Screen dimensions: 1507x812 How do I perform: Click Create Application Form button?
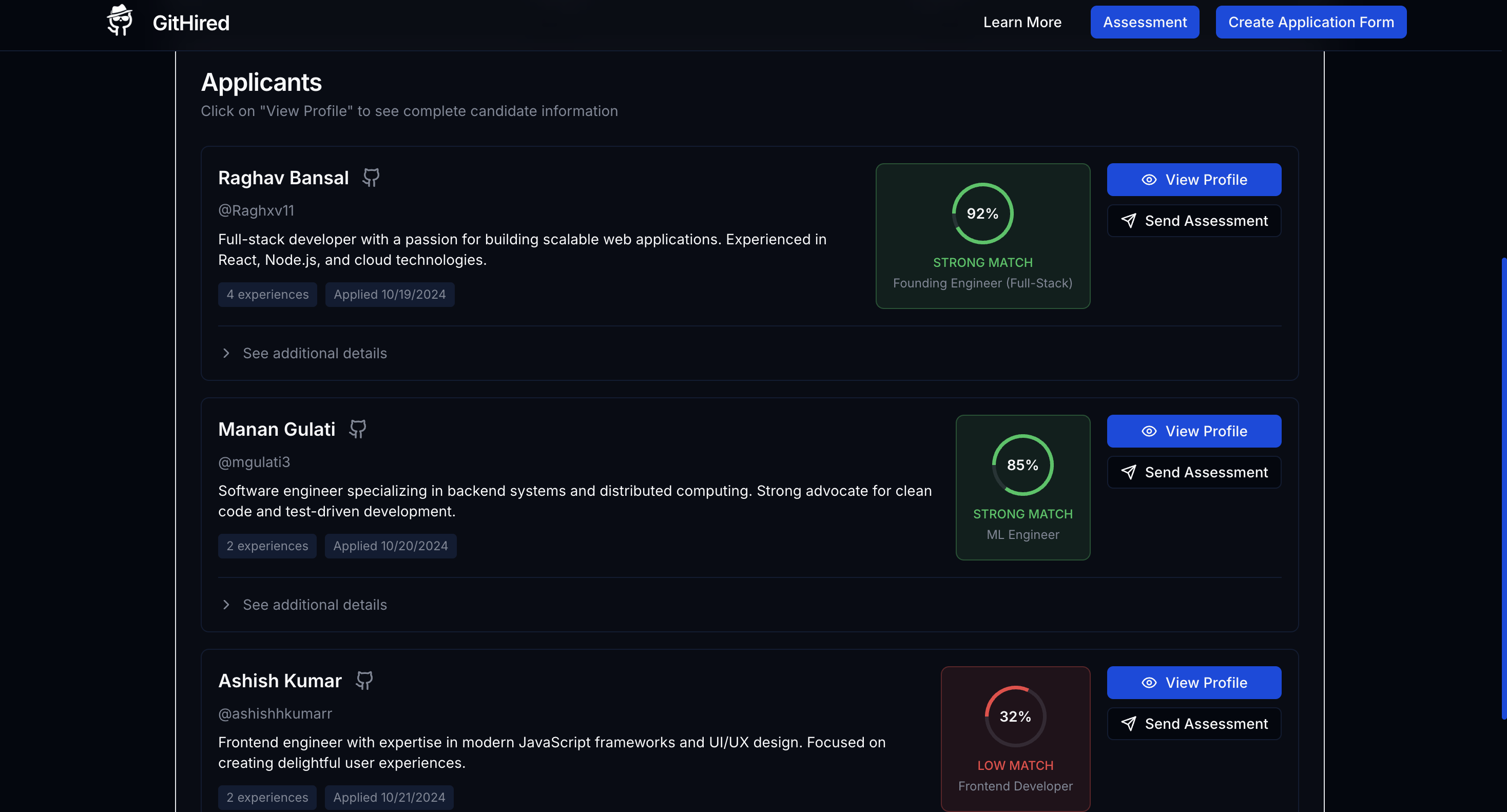click(1310, 22)
